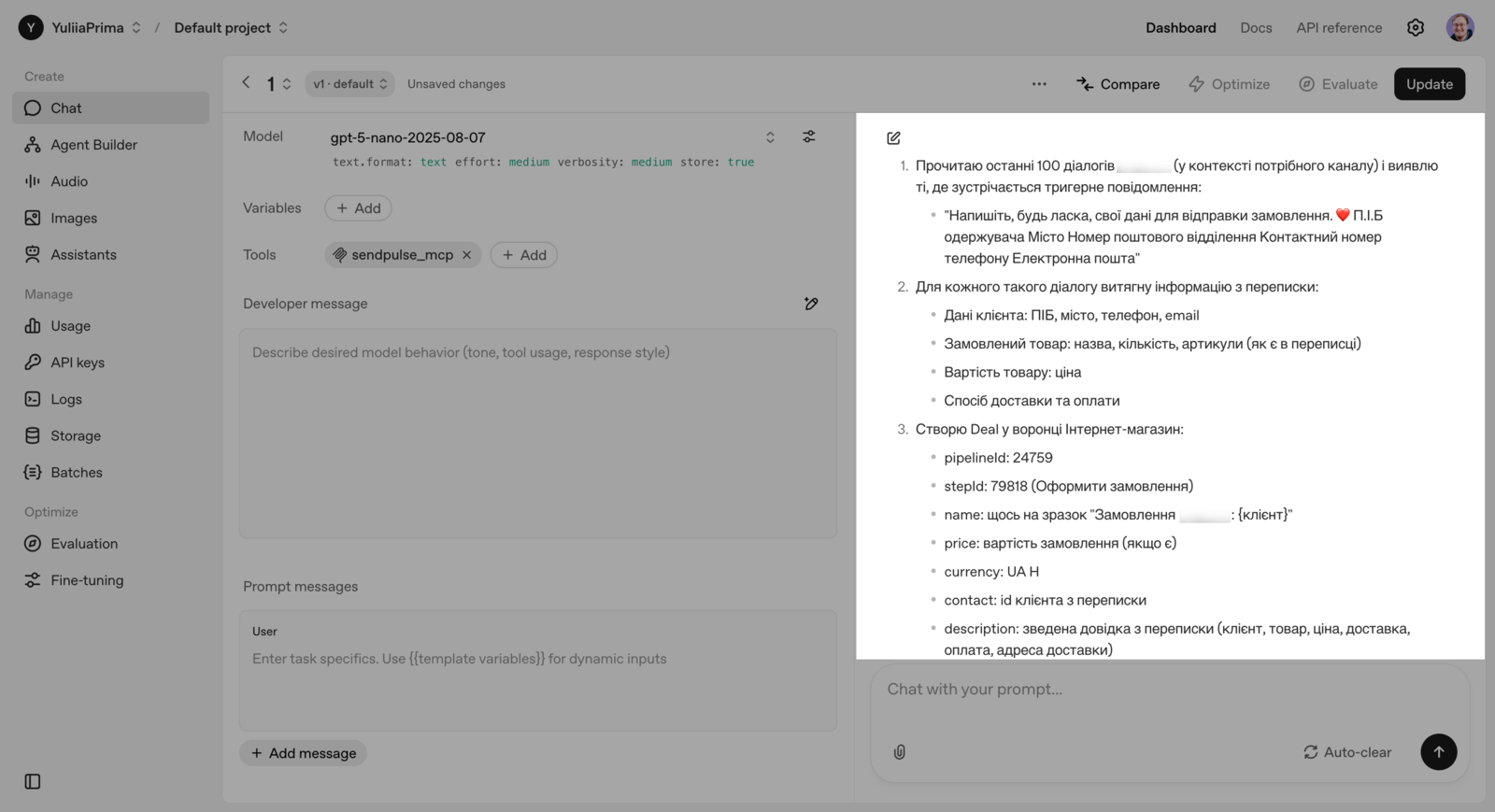The width and height of the screenshot is (1495, 812).
Task: Open the model selector dropdown
Action: [x=770, y=137]
